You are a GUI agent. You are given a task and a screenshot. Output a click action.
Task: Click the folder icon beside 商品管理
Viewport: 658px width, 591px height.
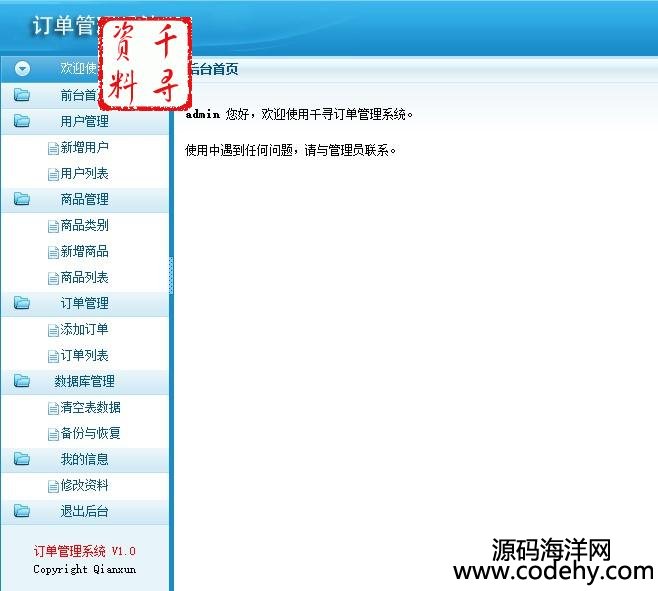pyautogui.click(x=22, y=200)
